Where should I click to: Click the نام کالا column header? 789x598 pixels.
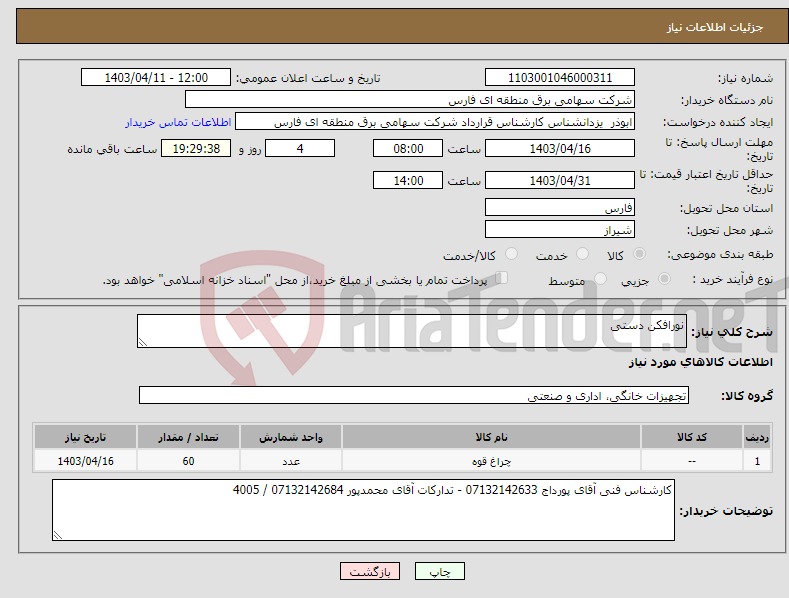491,437
